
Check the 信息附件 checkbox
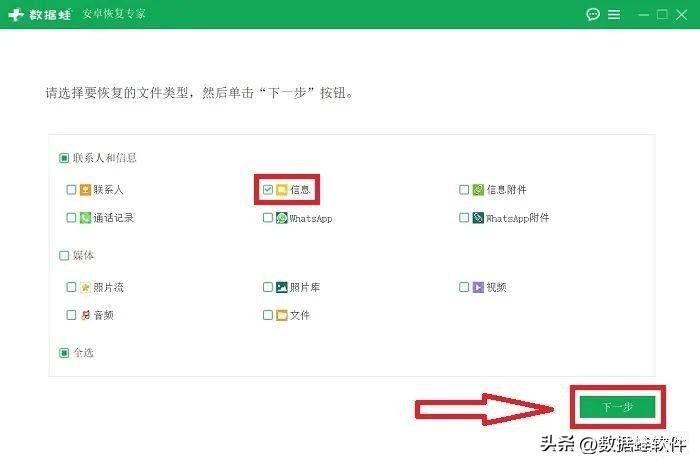(464, 190)
